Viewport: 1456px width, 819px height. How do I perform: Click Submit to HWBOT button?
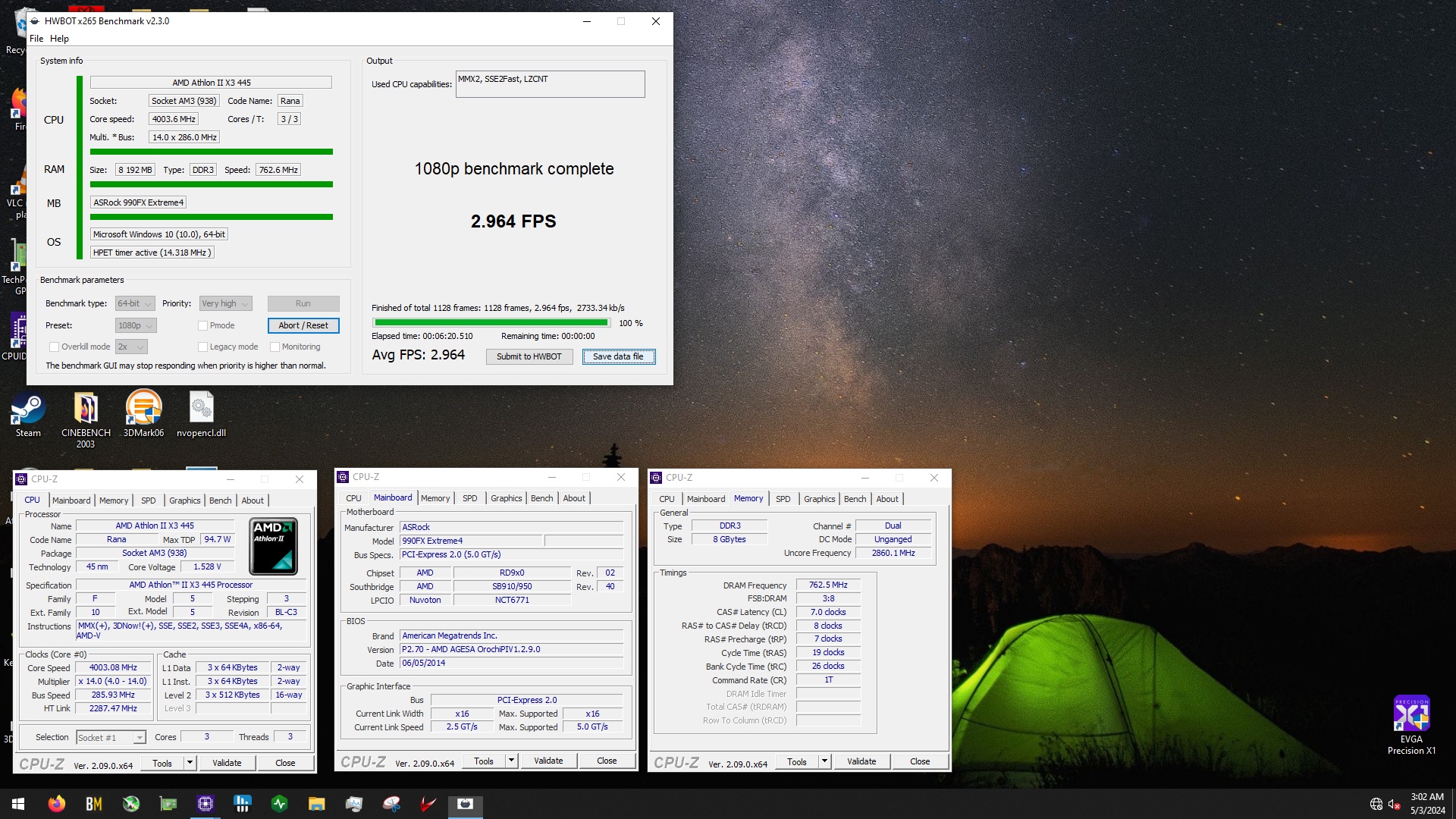(x=529, y=356)
